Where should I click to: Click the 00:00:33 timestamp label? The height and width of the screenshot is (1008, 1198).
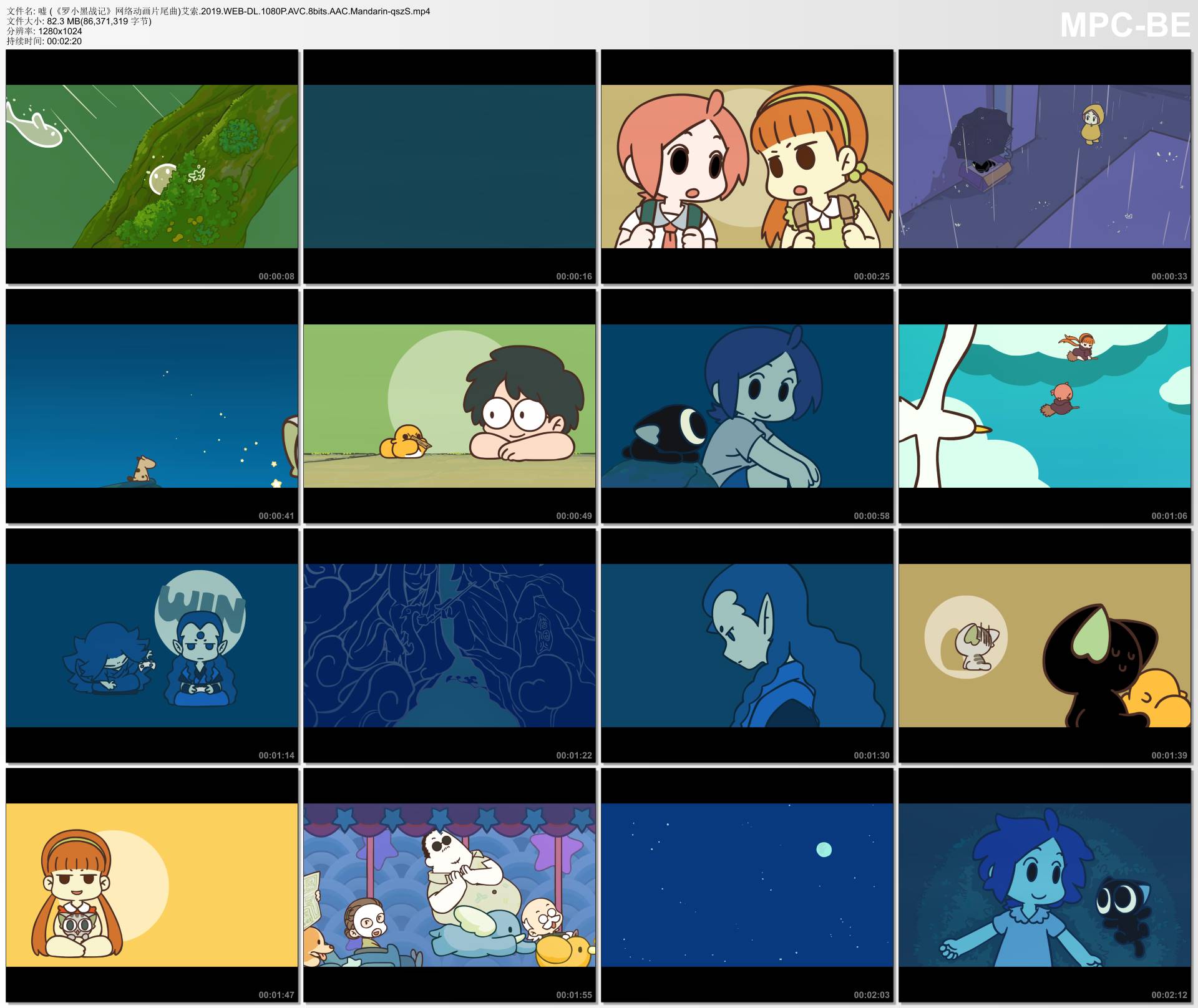click(x=1169, y=276)
